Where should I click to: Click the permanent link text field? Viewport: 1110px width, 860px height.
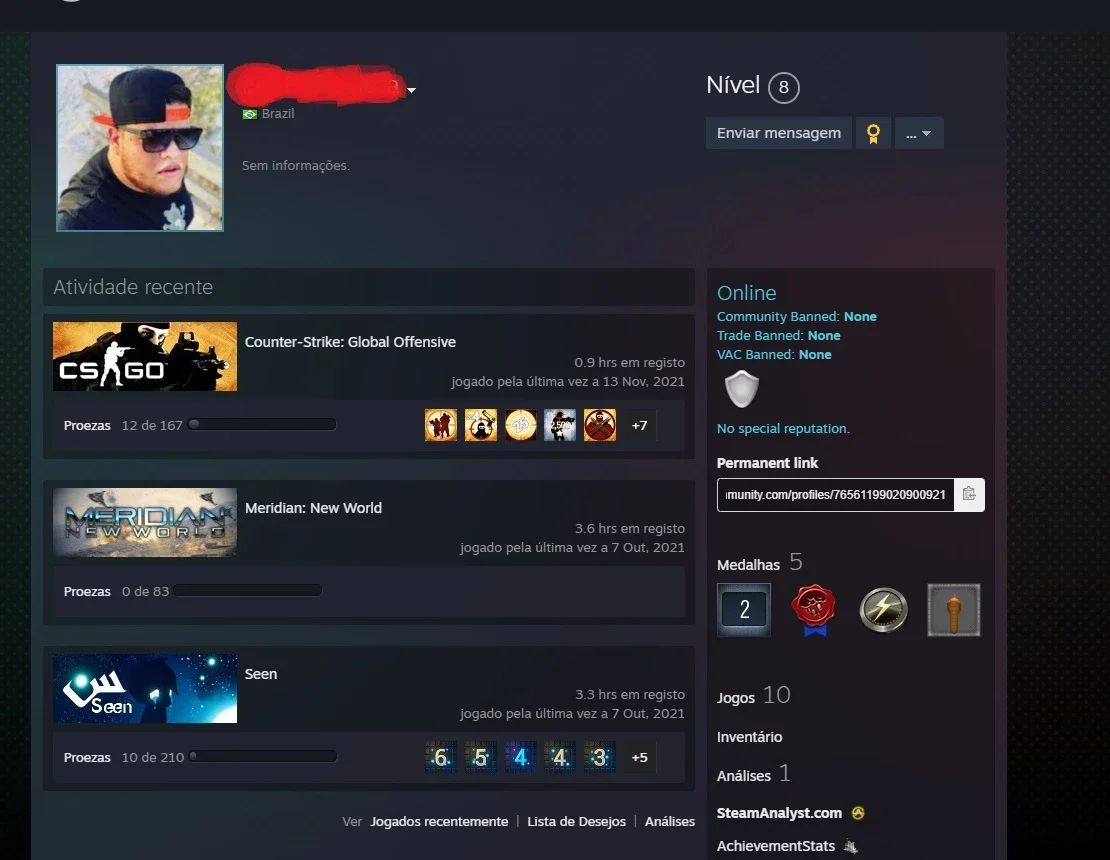(835, 494)
